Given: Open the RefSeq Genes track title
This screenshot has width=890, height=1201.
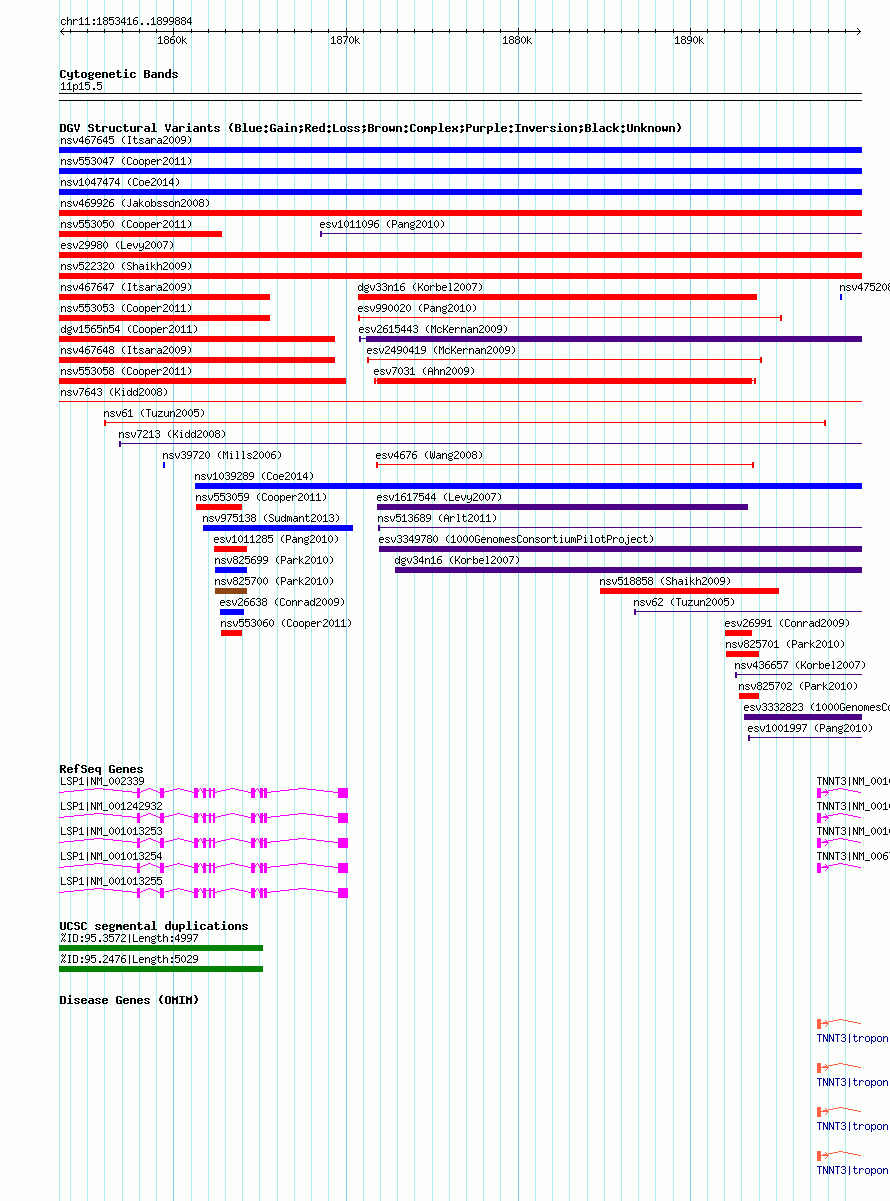Looking at the screenshot, I should click(101, 769).
